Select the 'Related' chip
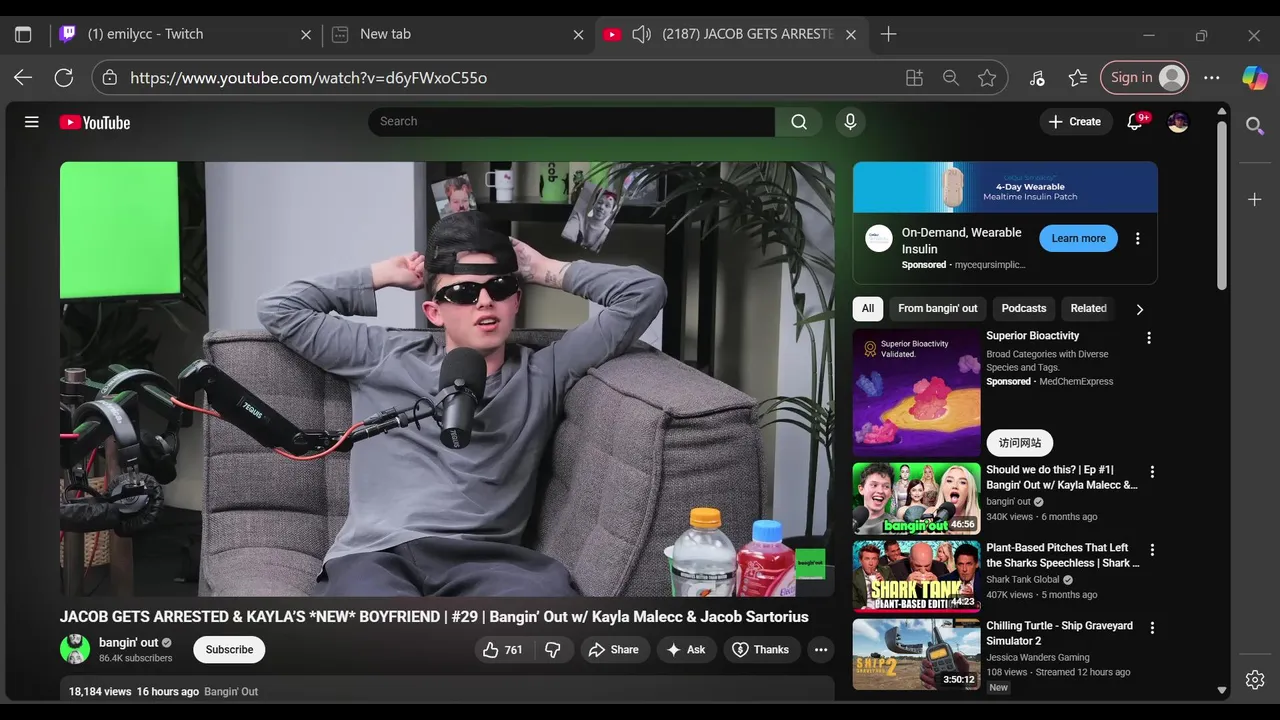Screen dimensions: 1280x720 tap(1089, 309)
